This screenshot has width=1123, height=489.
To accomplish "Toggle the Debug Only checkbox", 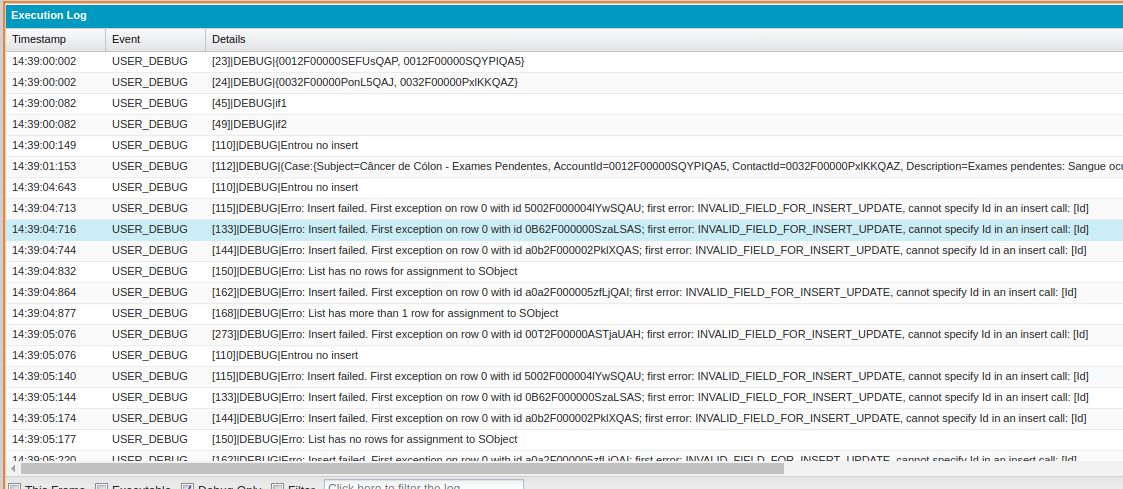I will point(187,487).
